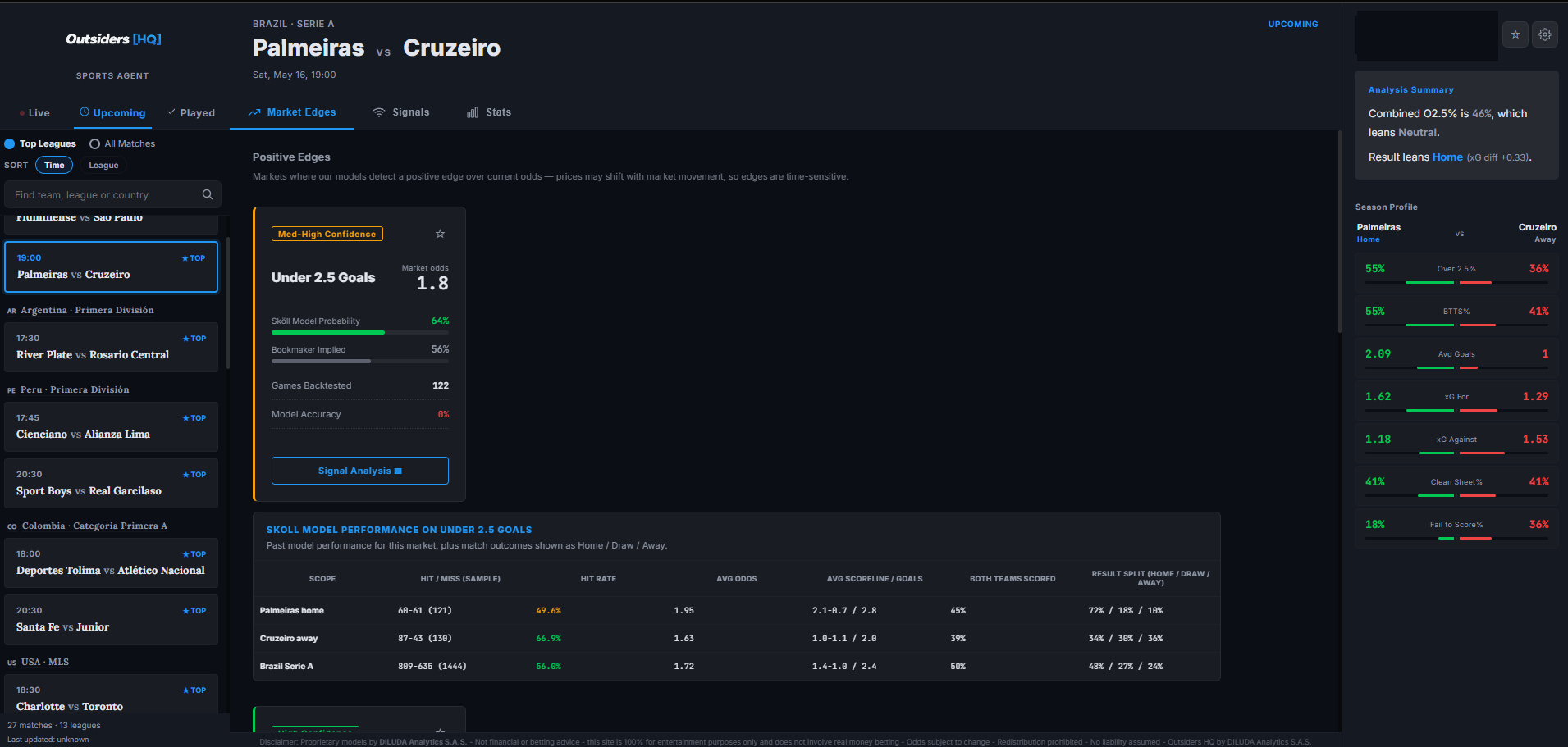Star the Under 2.5 Goals edge card
This screenshot has height=747, width=1568.
tap(440, 234)
